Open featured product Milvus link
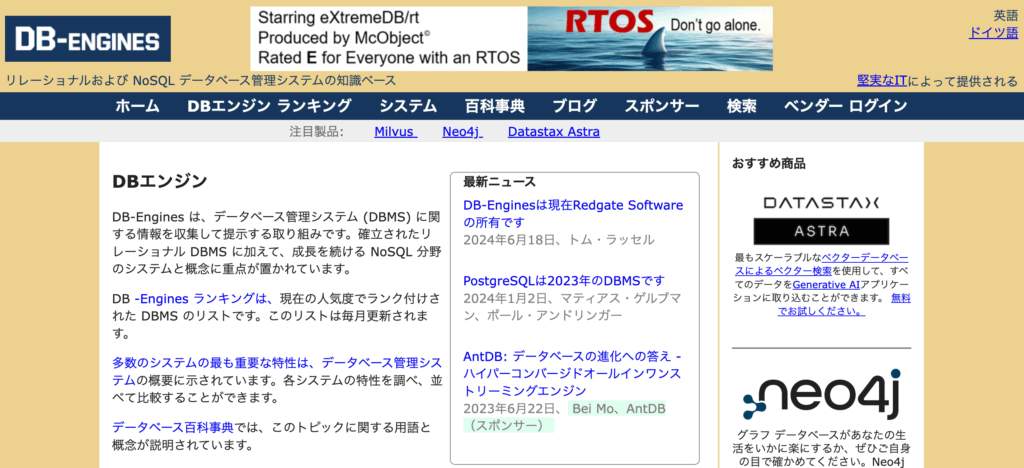 396,132
